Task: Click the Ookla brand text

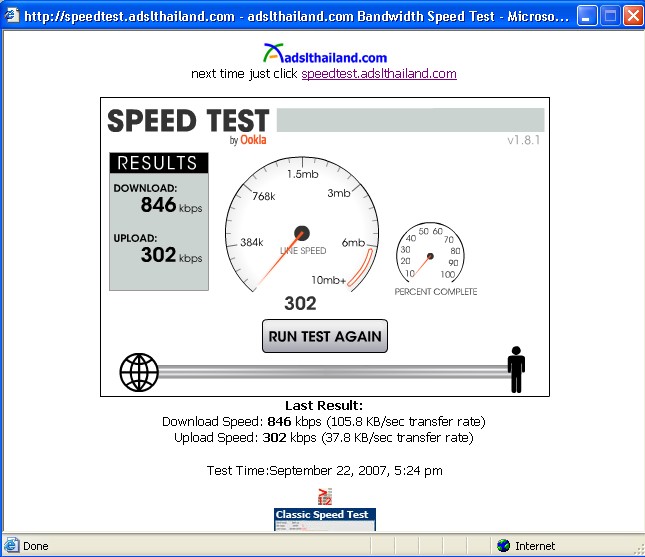Action: tap(253, 140)
